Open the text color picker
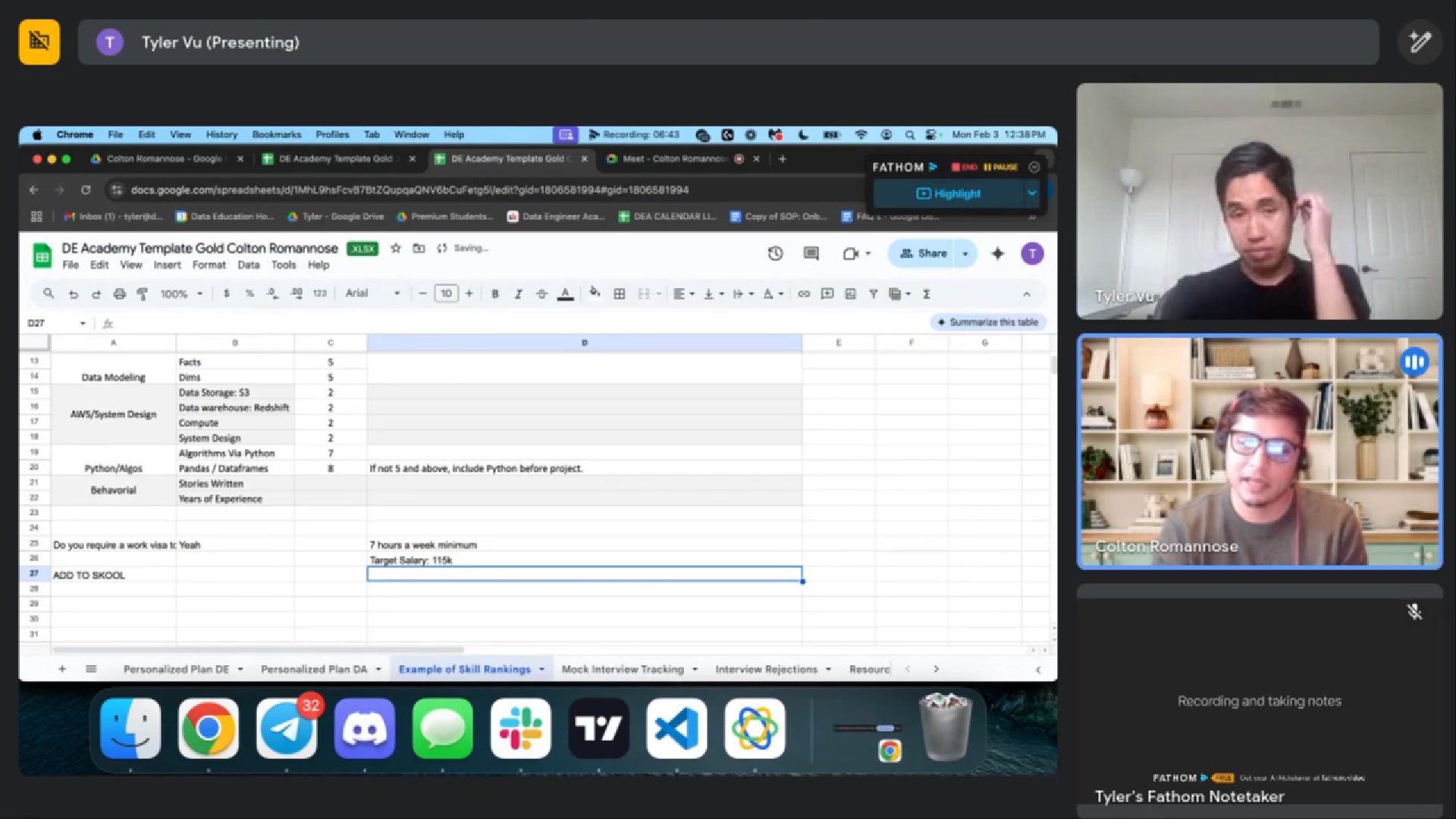 click(x=566, y=294)
